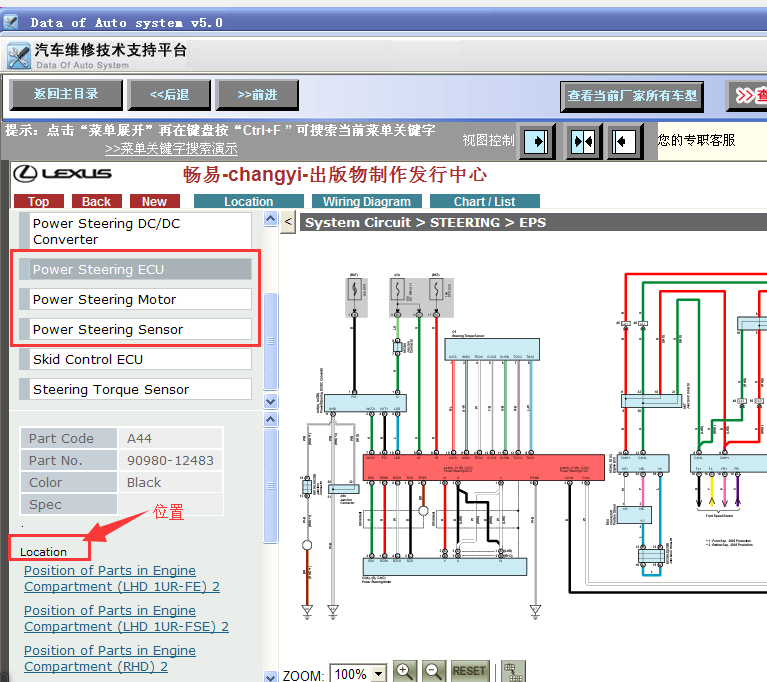Click the connector grid icon beside RESET
Viewport: 767px width, 682px height.
click(x=513, y=672)
